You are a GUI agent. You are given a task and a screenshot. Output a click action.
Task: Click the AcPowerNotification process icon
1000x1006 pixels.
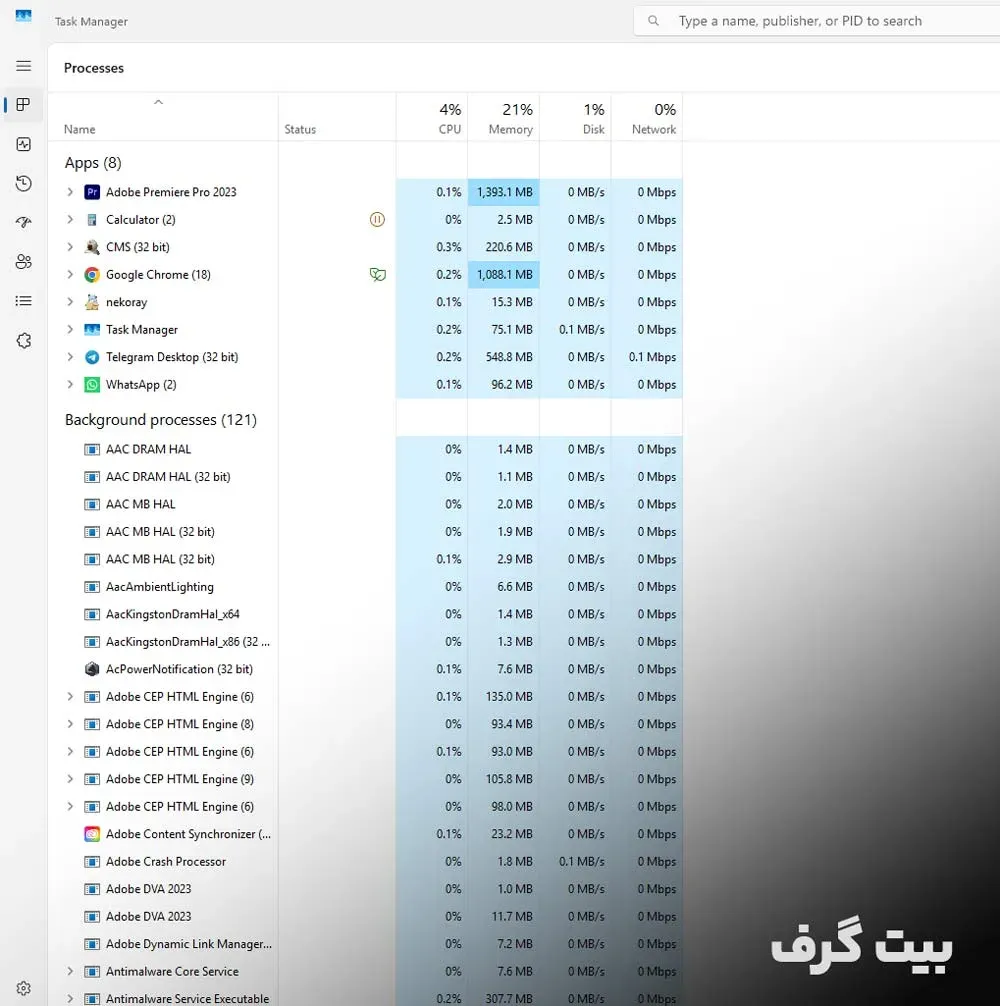92,669
